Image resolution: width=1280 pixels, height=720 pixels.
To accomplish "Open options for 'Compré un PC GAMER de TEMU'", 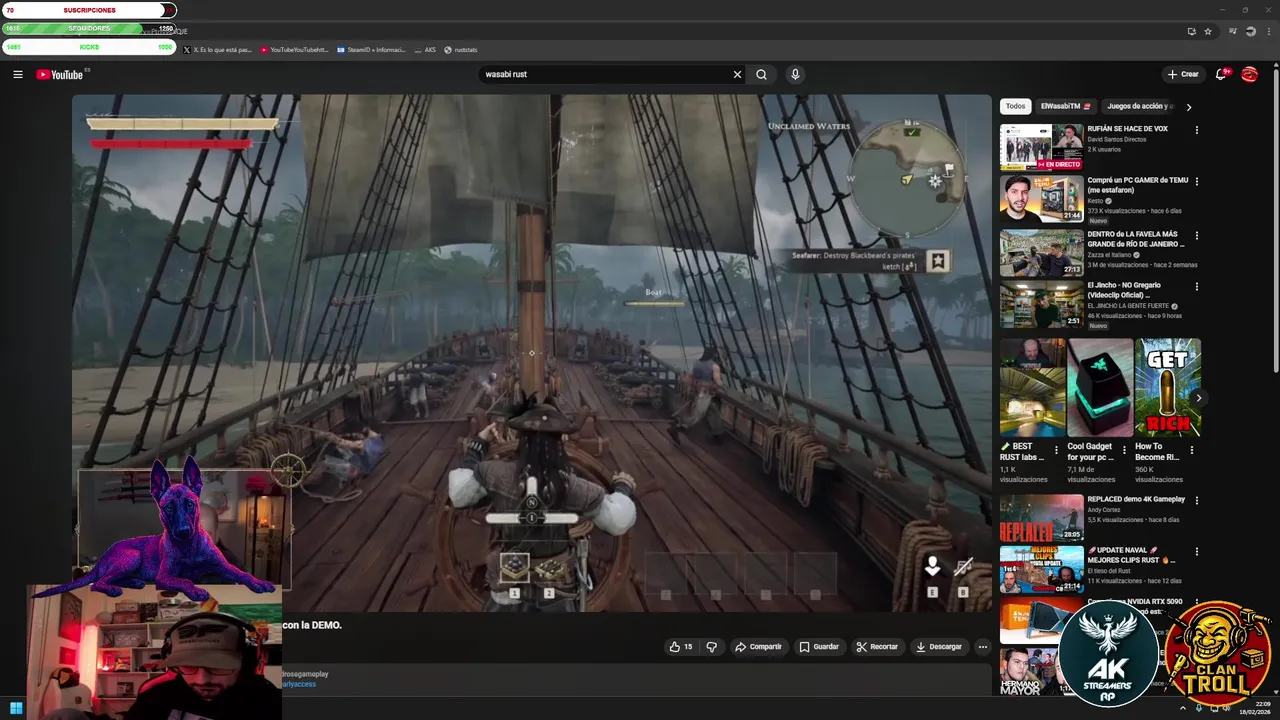I will tap(1197, 182).
